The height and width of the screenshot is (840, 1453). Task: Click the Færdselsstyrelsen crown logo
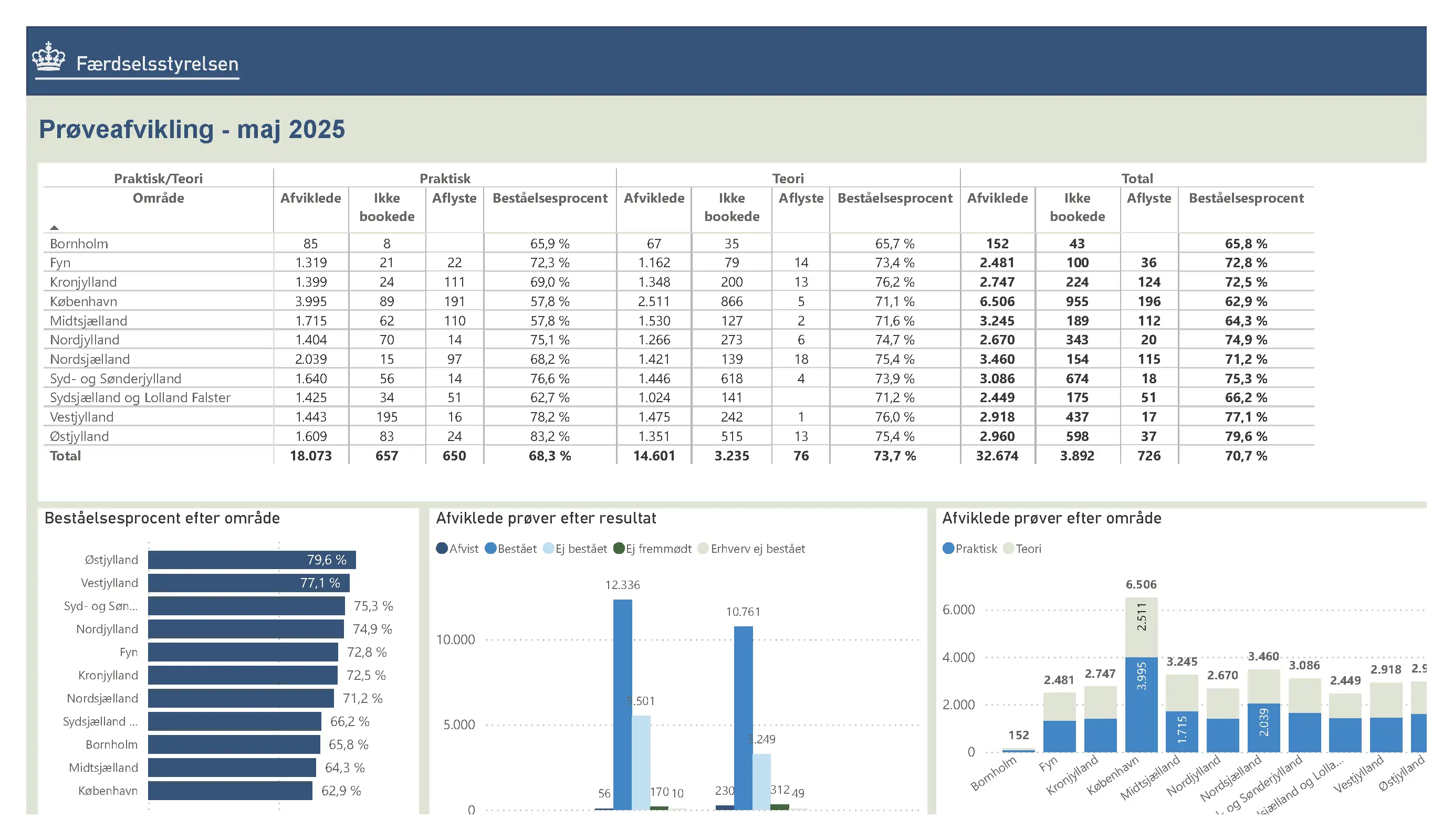[48, 57]
